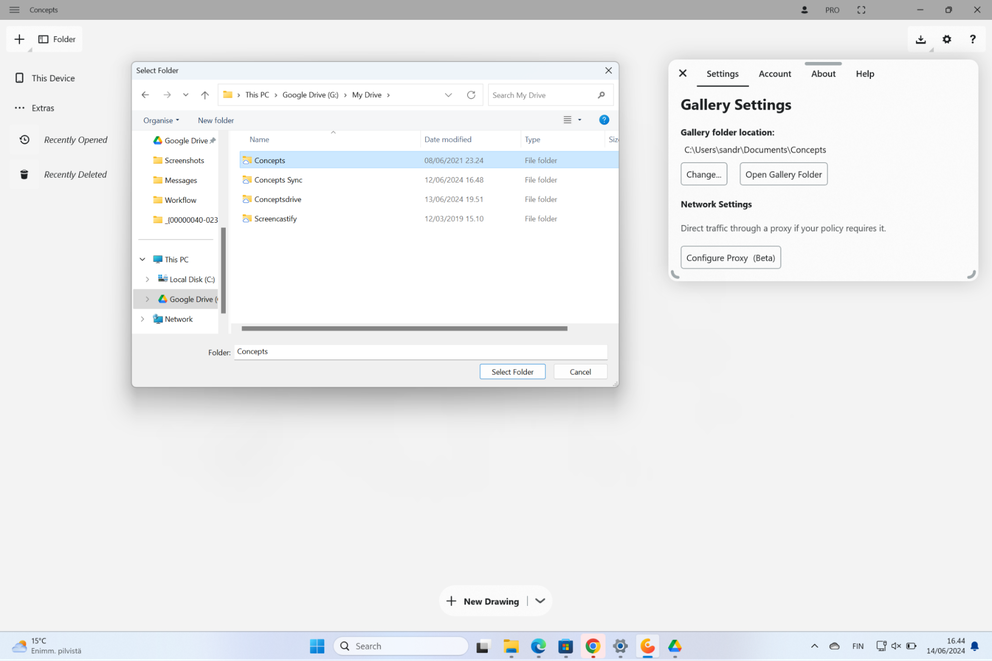Open the Organise dropdown in the dialog

(x=160, y=120)
